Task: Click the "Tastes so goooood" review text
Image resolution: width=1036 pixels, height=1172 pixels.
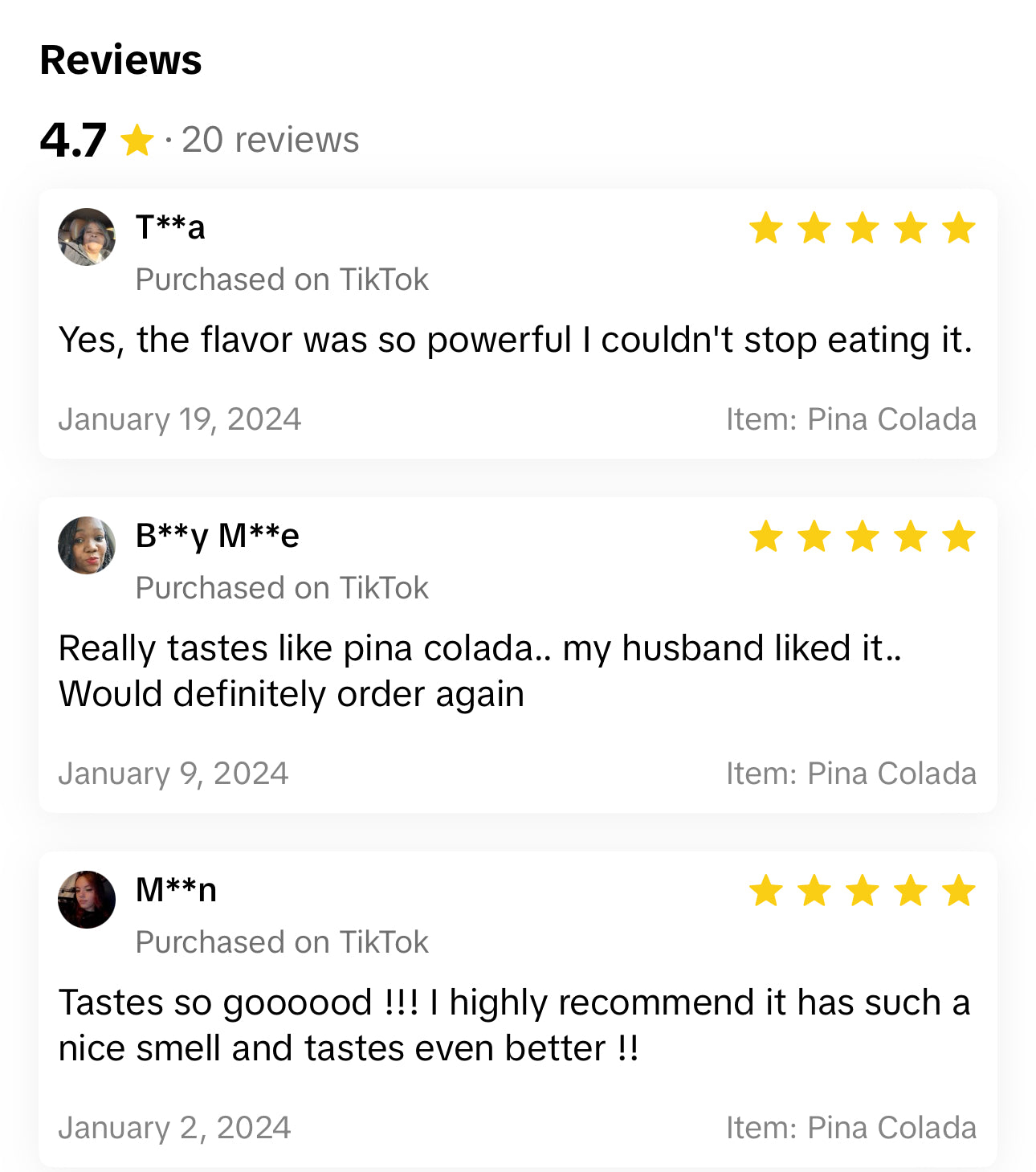Action: [514, 1025]
